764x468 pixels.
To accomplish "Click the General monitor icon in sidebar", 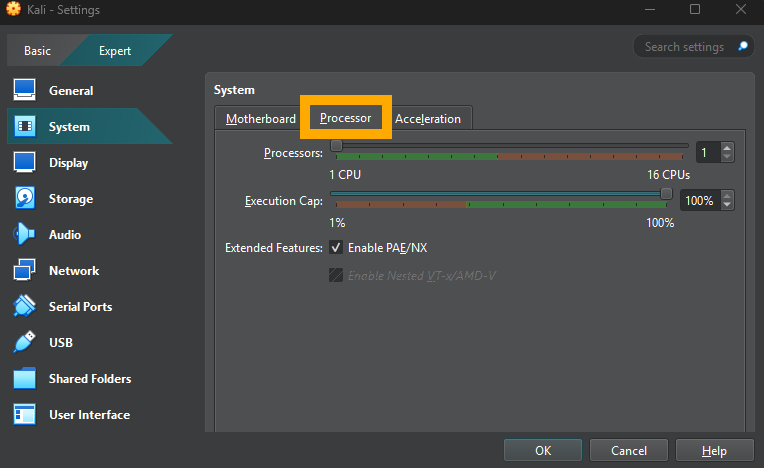I will (24, 90).
